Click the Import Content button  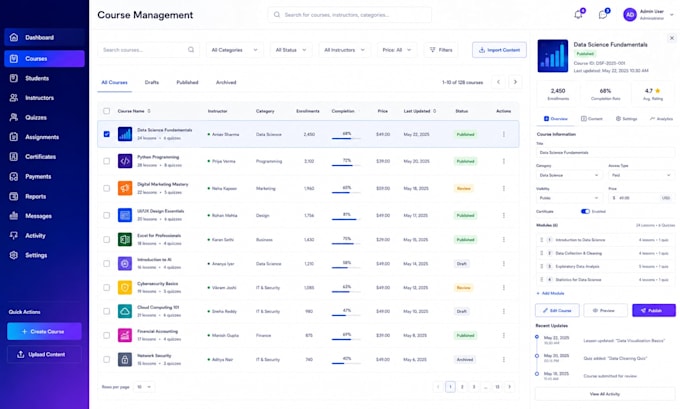click(499, 50)
